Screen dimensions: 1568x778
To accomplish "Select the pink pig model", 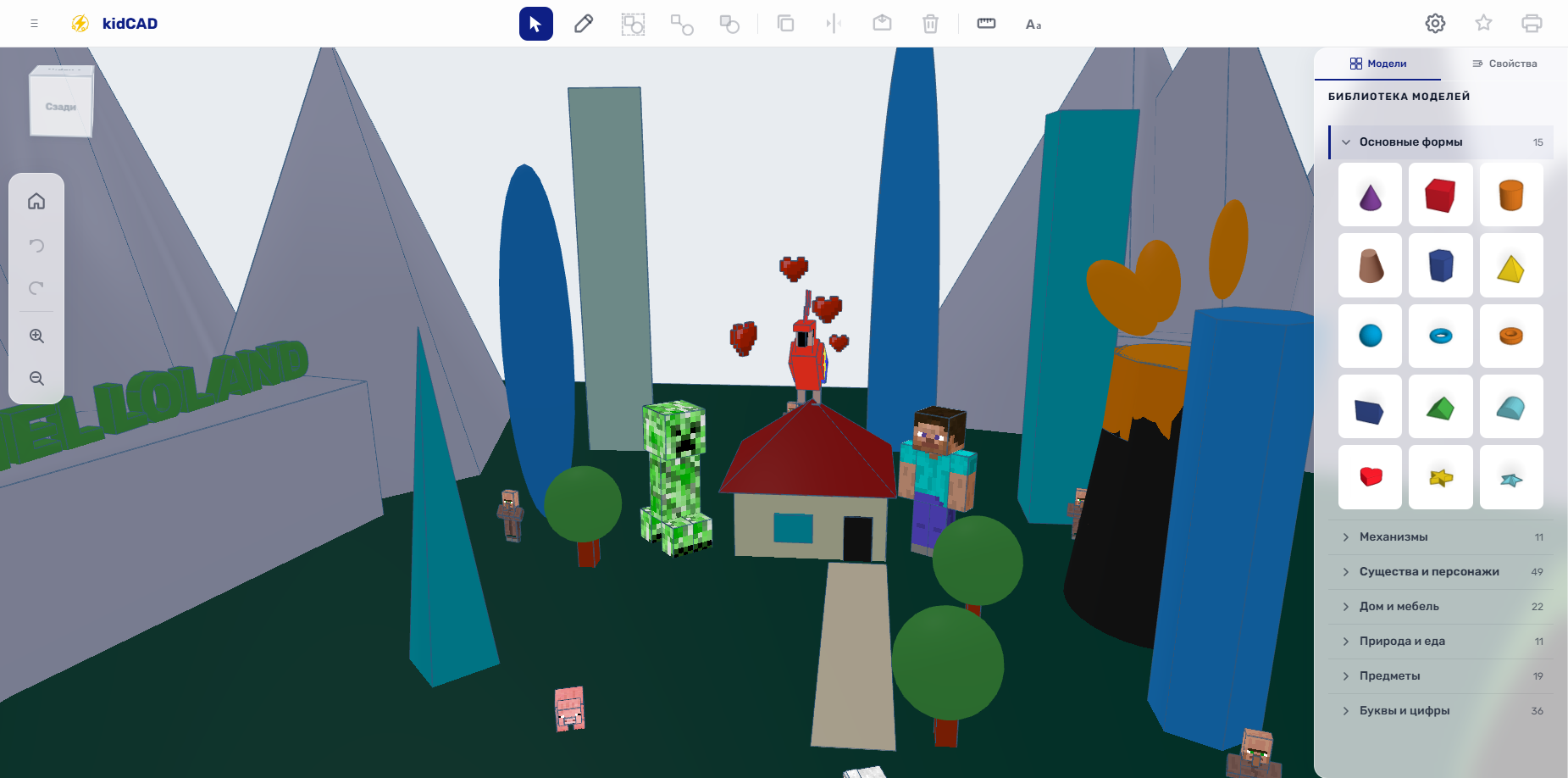I will [x=569, y=709].
